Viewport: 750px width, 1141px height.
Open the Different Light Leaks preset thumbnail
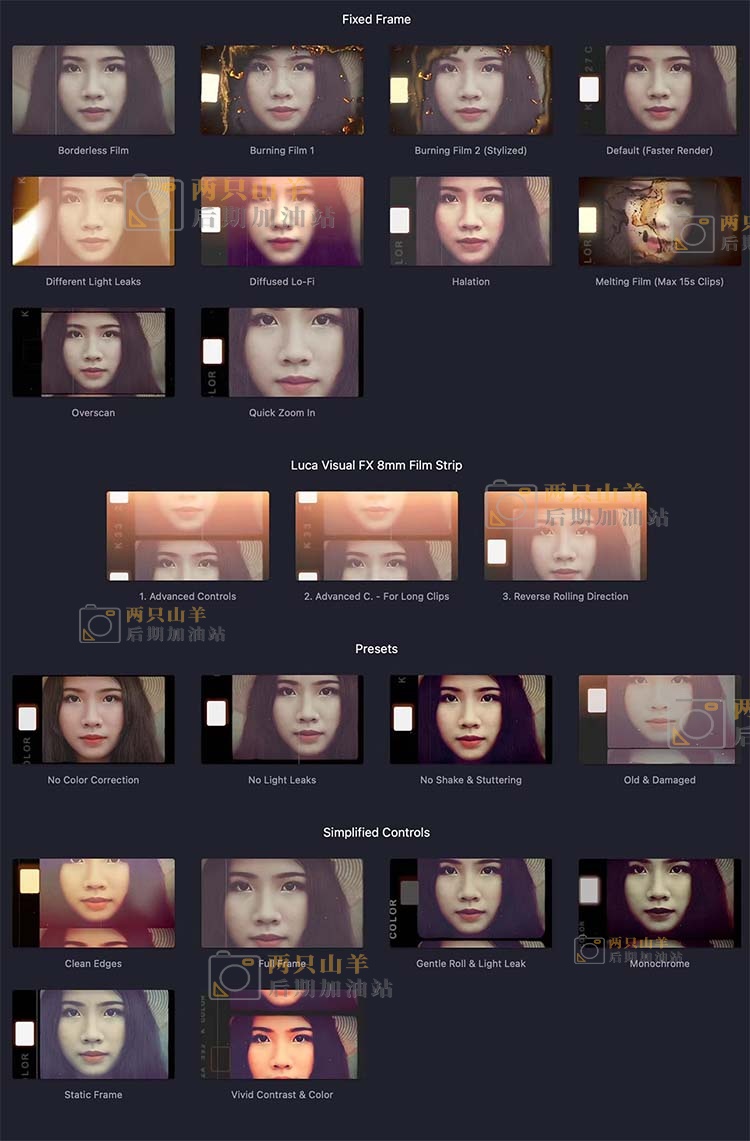pos(93,221)
